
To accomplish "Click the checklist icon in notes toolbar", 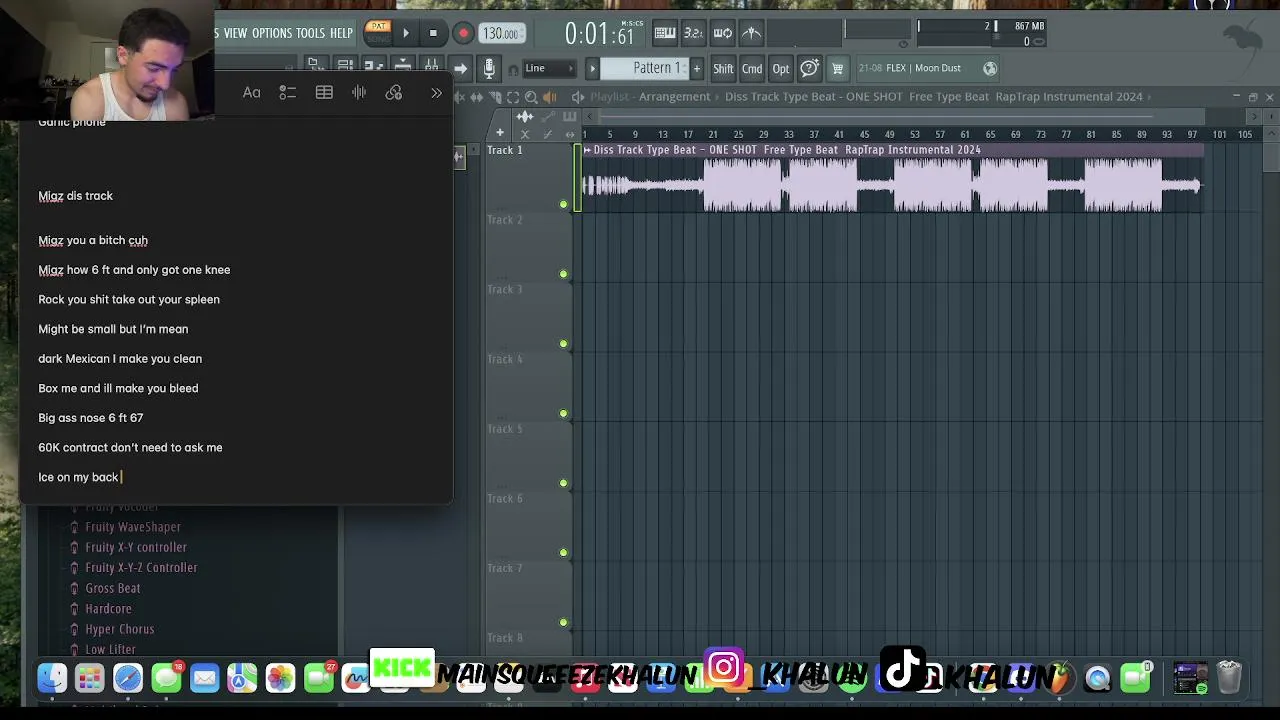I will click(x=288, y=93).
